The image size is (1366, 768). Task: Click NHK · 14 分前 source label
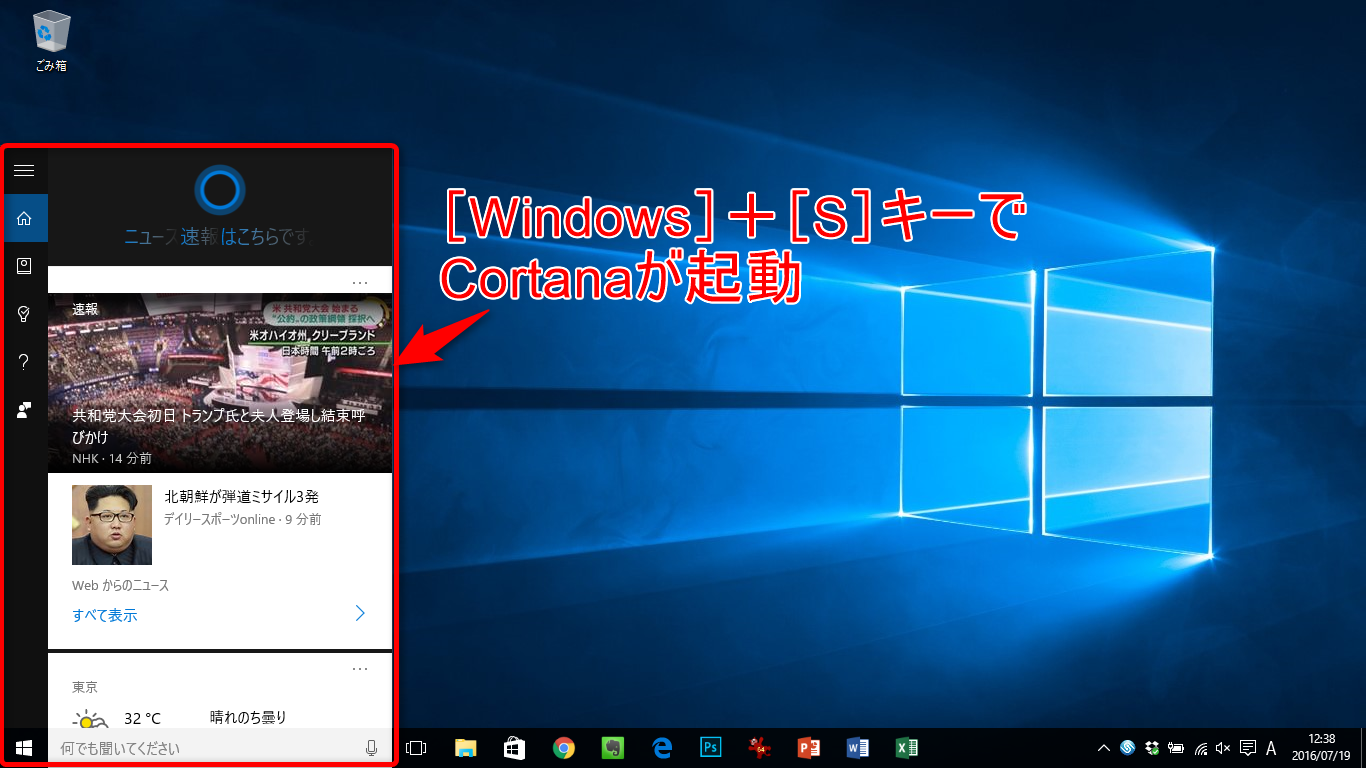tap(112, 459)
